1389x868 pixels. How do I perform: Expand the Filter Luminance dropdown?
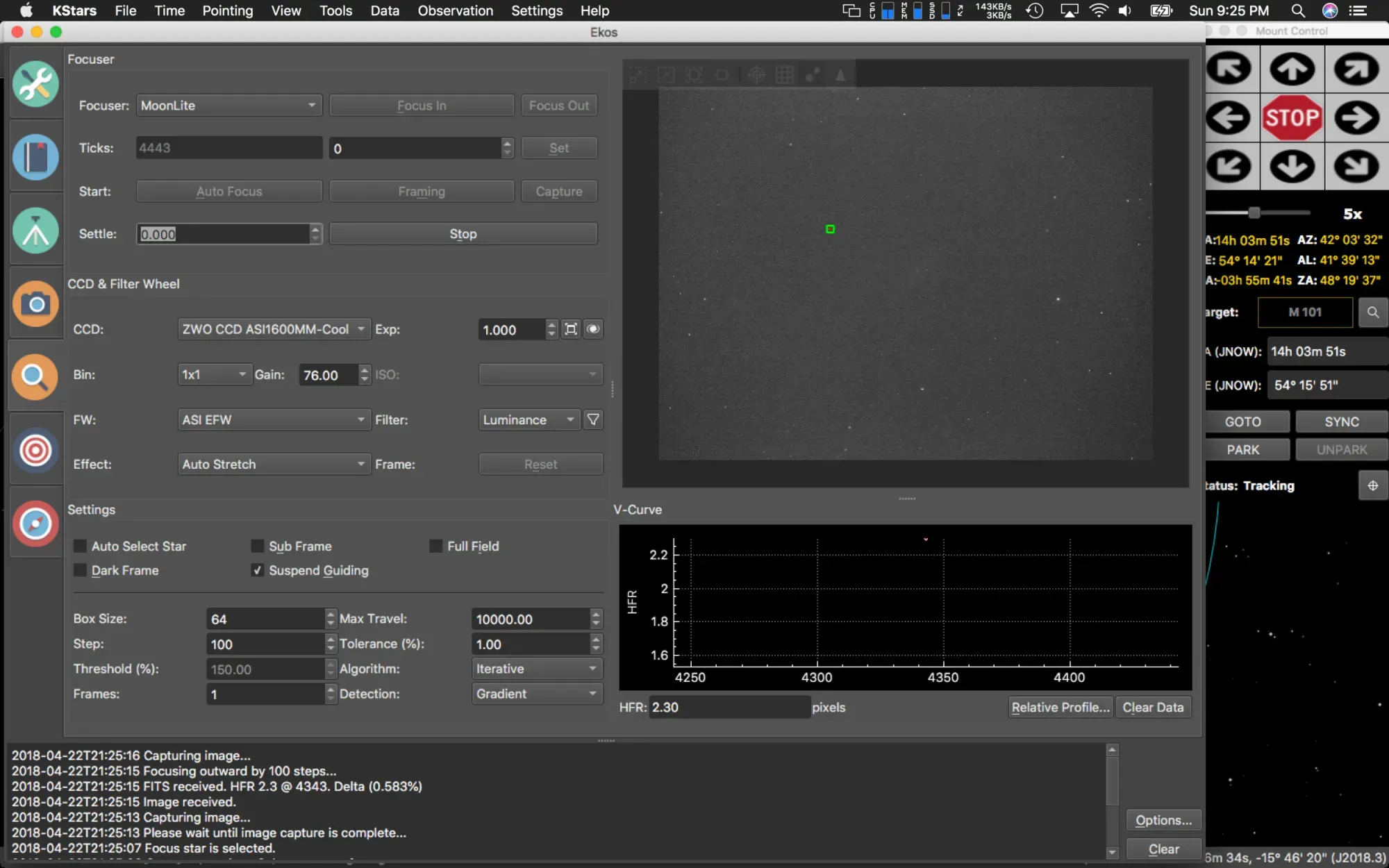[529, 419]
